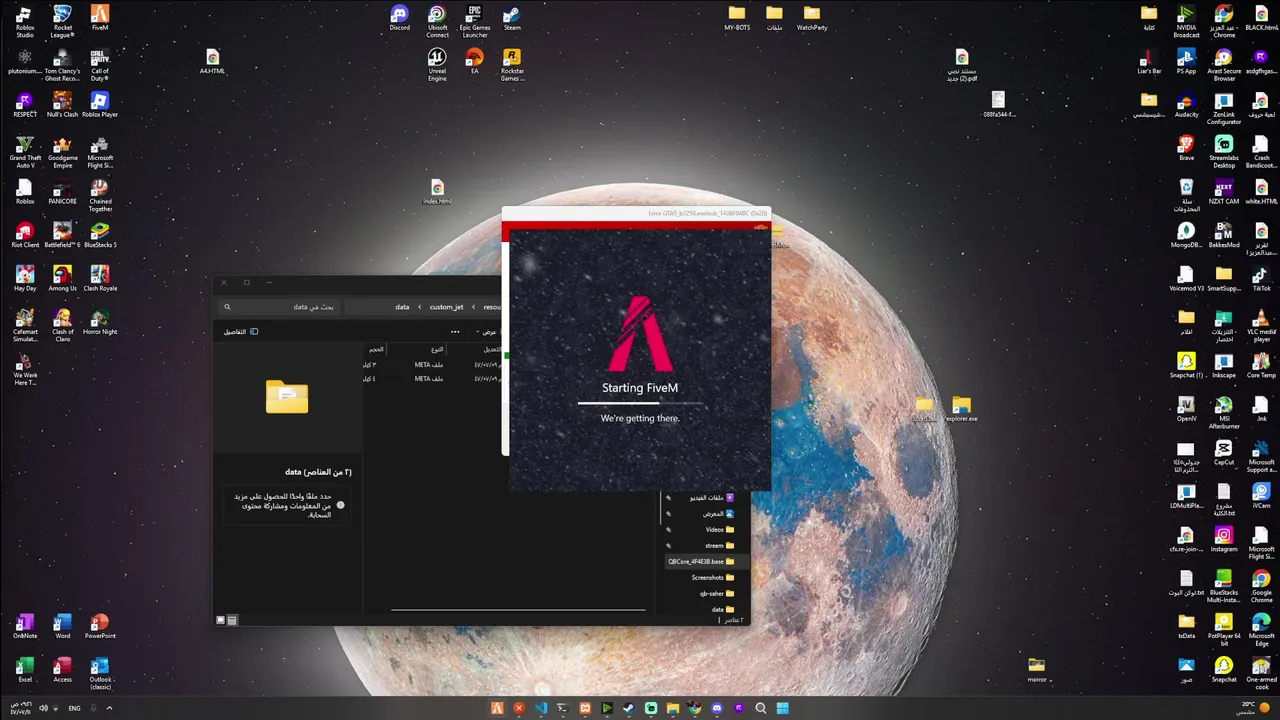This screenshot has width=1280, height=720.
Task: Select the index.html file on desktop
Action: click(437, 192)
